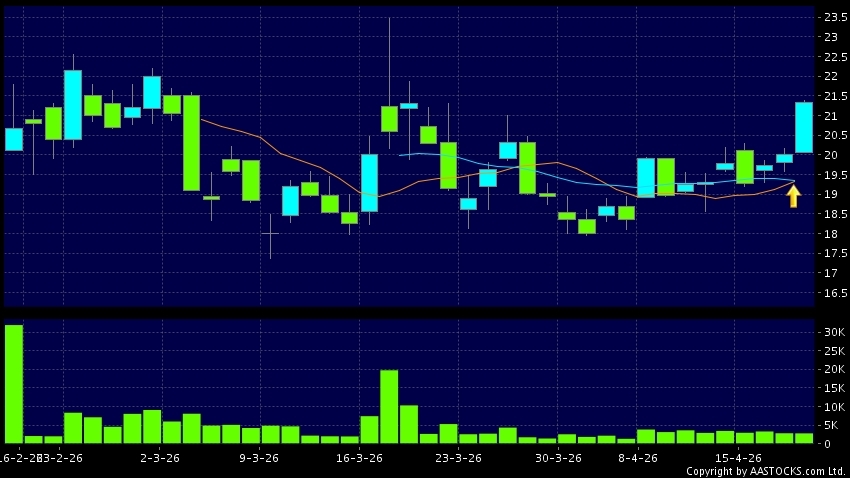
Task: Select the latest cyan candle at right edge
Action: tap(803, 127)
